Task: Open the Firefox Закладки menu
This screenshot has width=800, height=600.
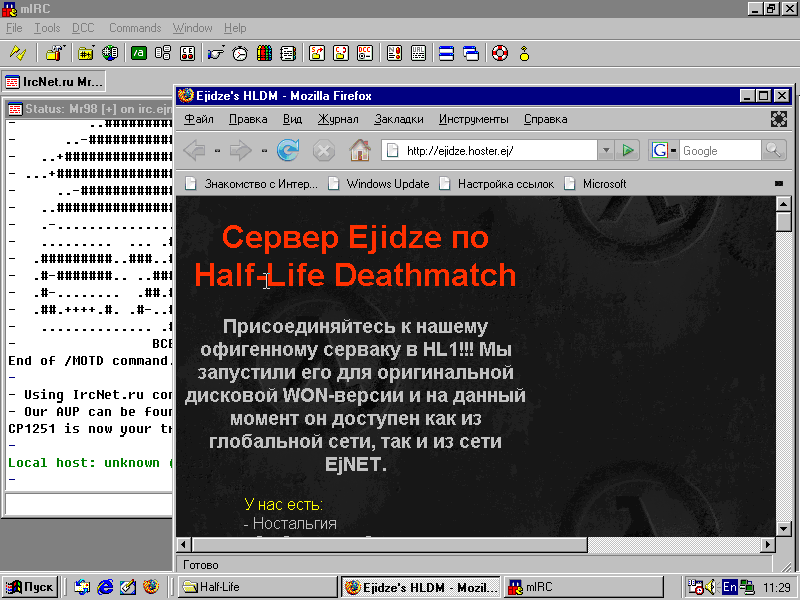Action: pos(398,119)
